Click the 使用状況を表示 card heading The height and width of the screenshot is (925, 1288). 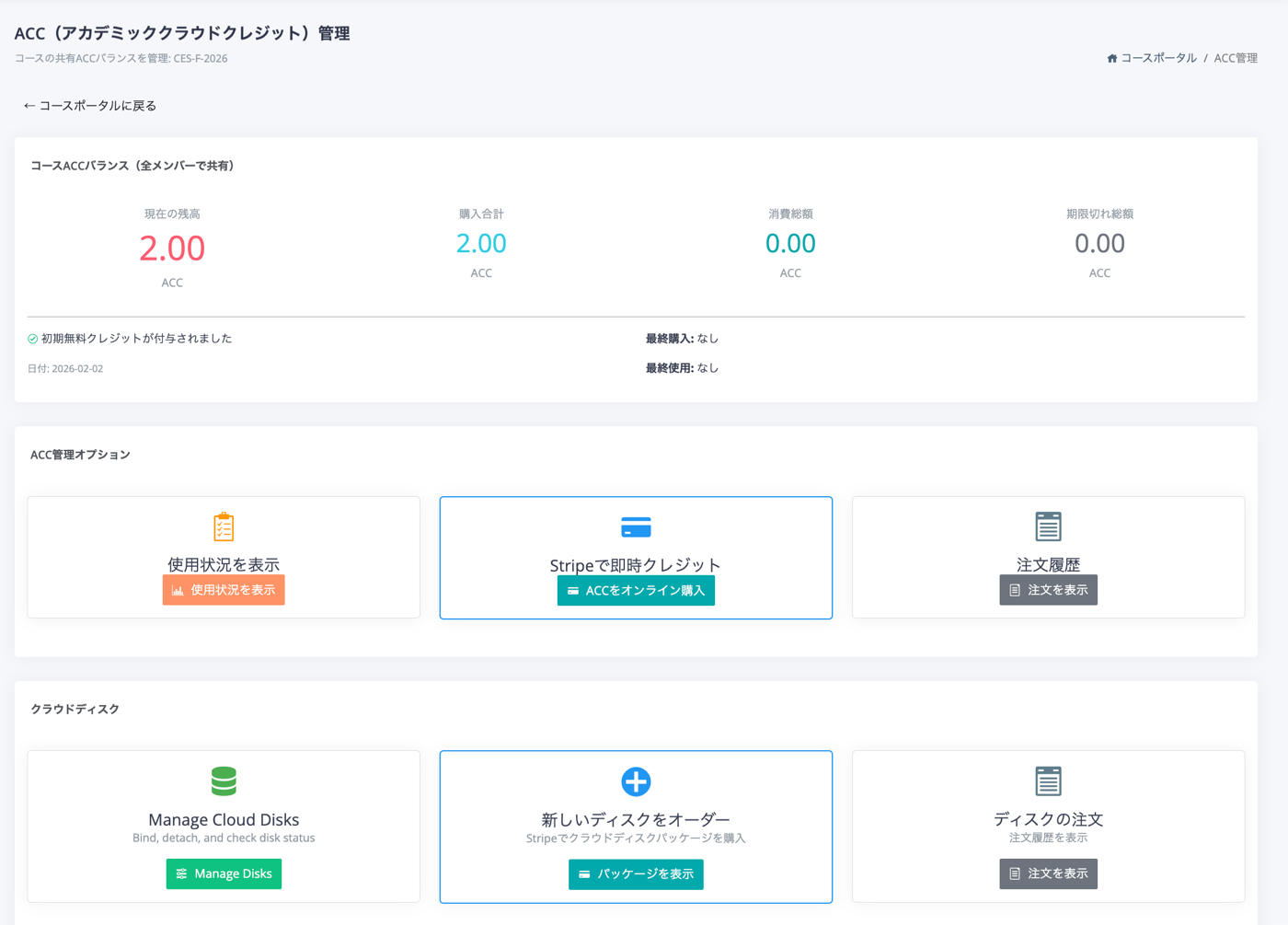(224, 564)
